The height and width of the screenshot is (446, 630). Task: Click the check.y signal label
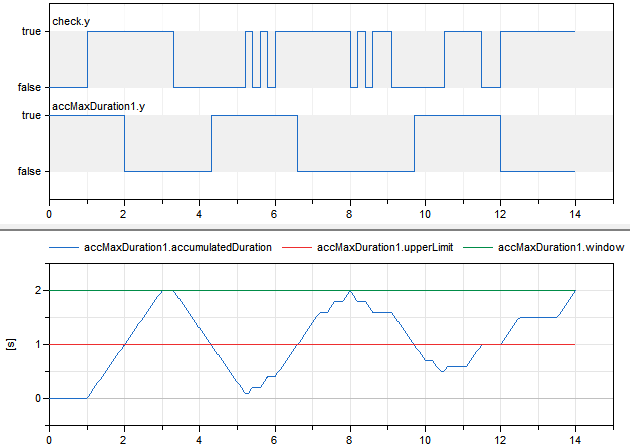[69, 21]
